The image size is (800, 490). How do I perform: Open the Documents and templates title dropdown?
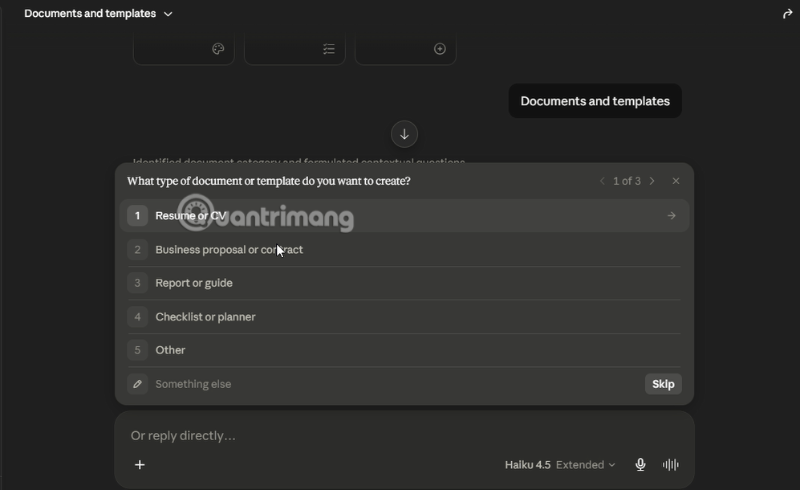click(98, 13)
